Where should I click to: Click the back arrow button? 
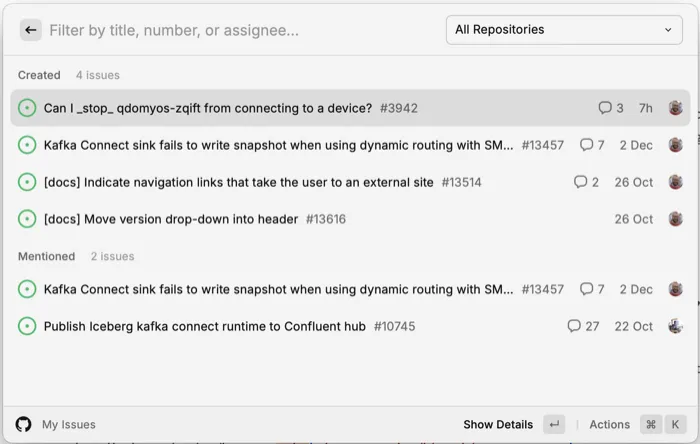pos(31,30)
